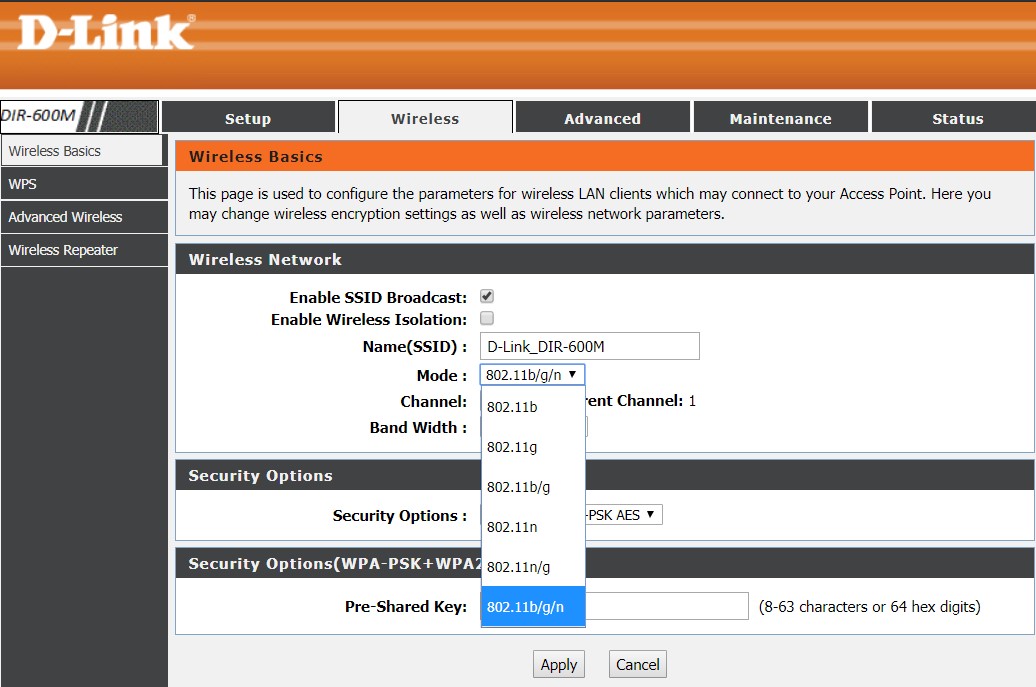Click the Wireless Basics orange heading
Image resolution: width=1036 pixels, height=687 pixels.
(605, 157)
